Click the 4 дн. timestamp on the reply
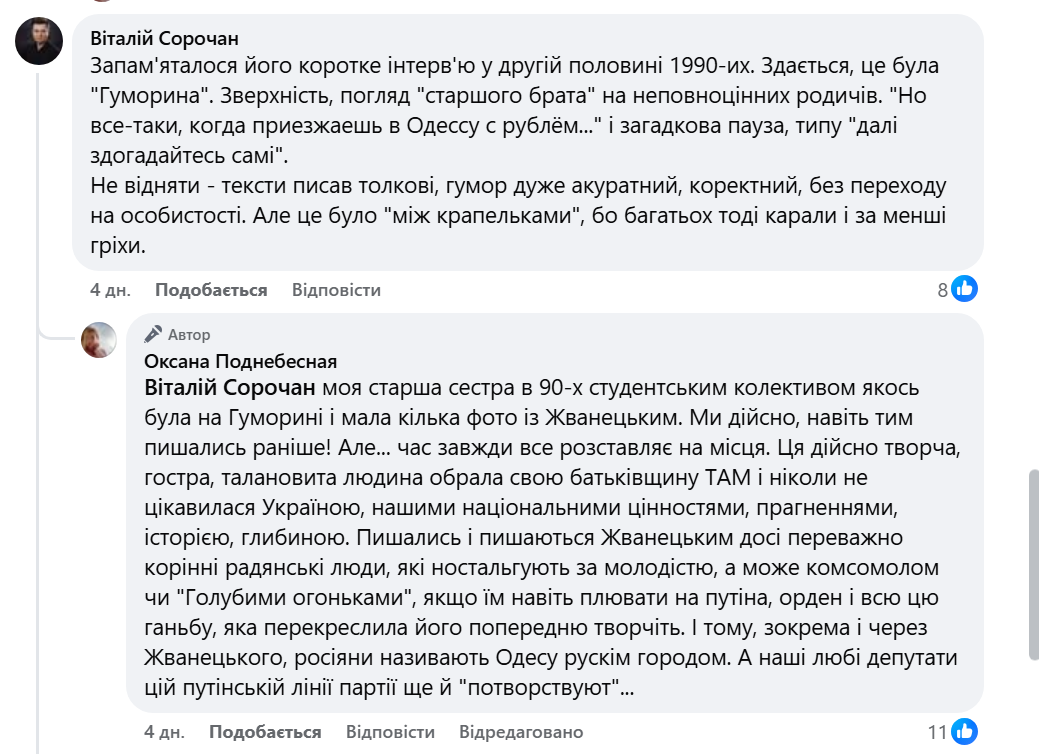 (166, 731)
